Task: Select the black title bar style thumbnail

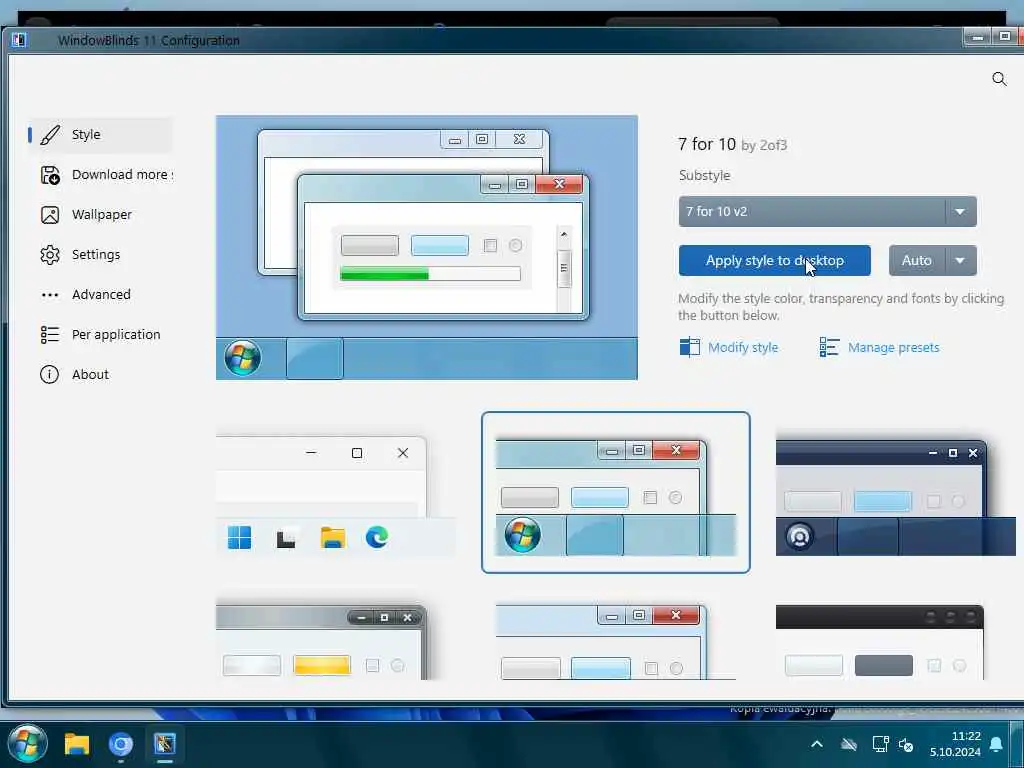Action: [880, 642]
